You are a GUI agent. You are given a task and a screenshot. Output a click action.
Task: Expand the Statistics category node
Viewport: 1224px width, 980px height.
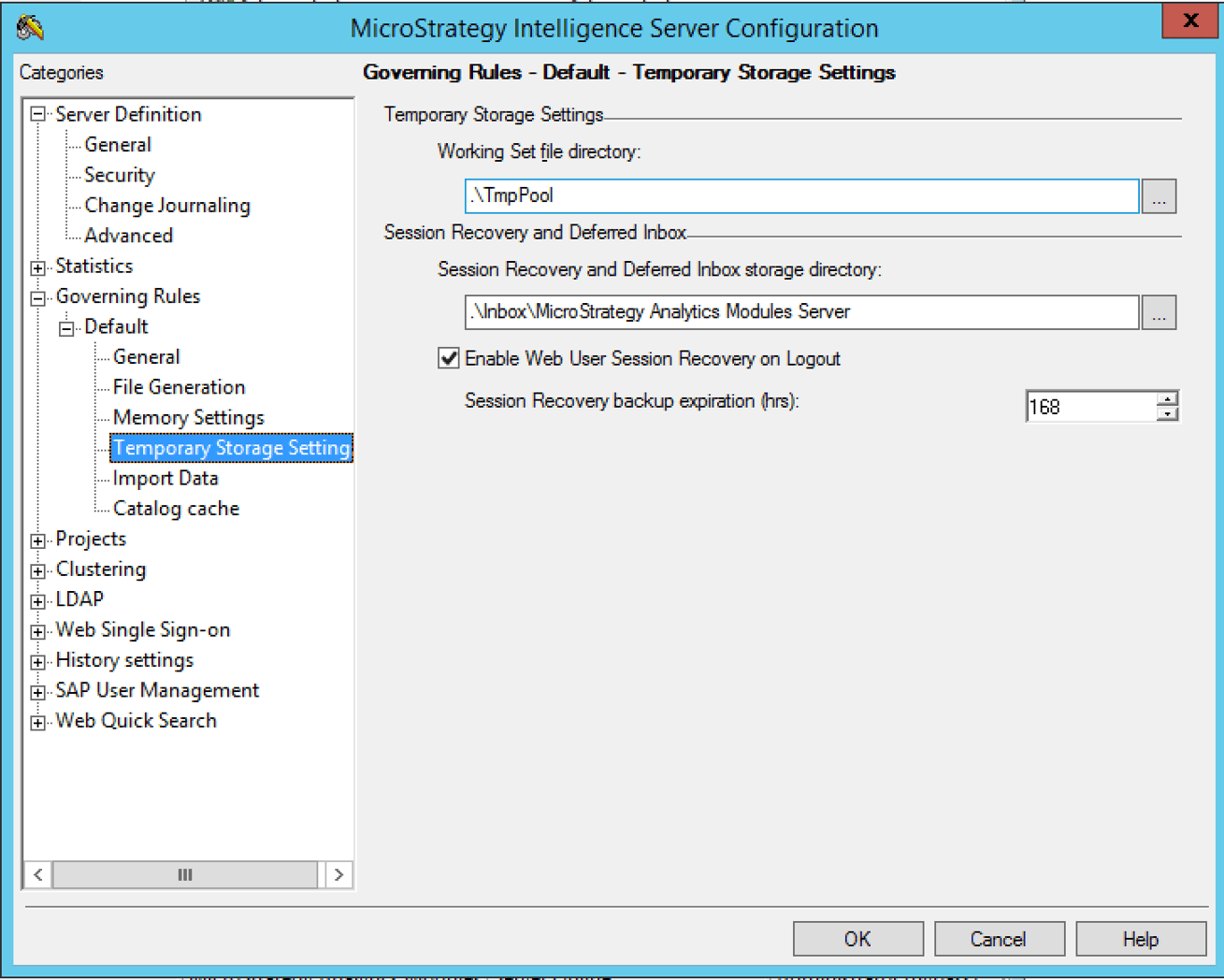38,267
